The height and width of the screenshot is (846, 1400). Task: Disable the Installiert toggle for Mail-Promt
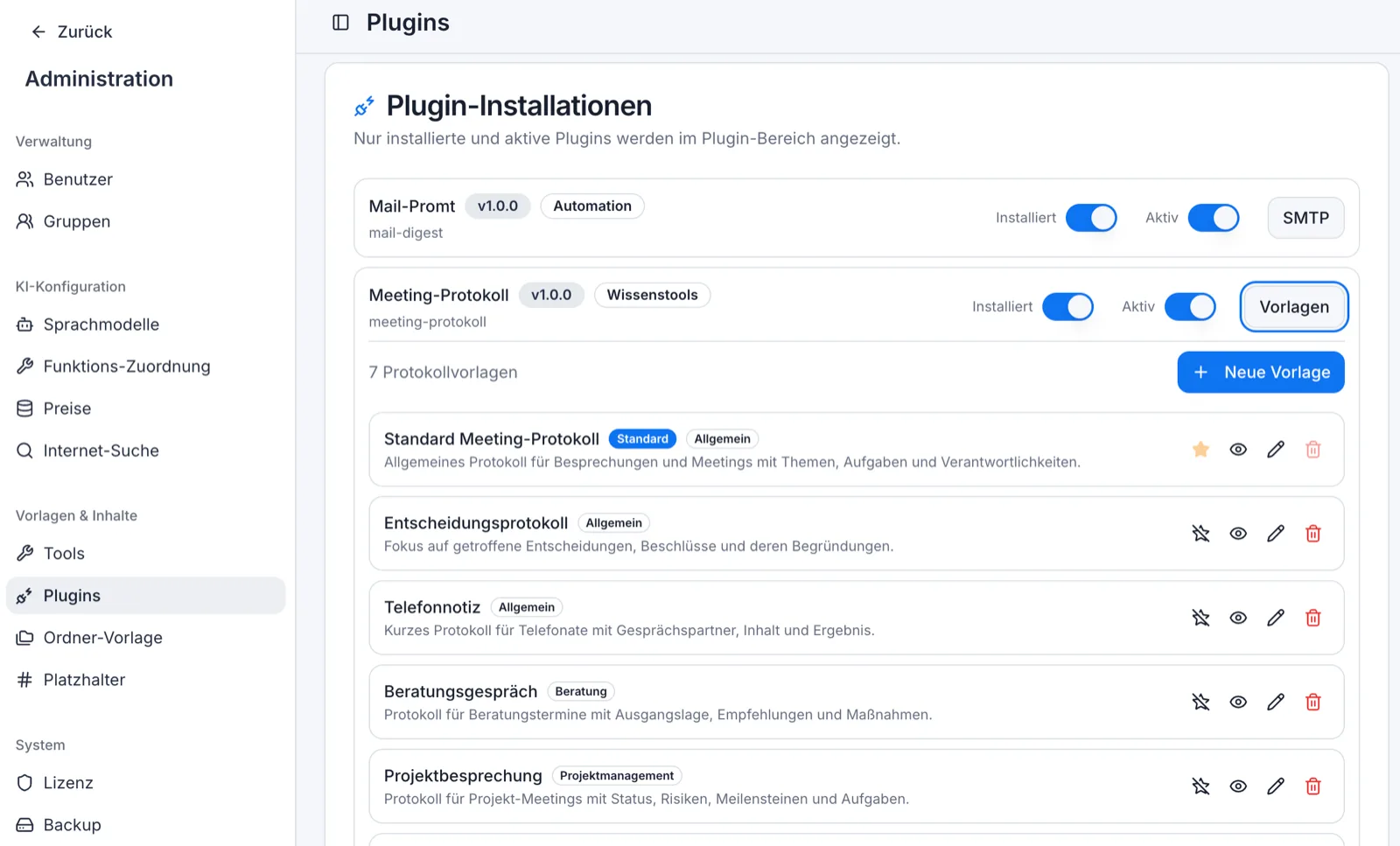coord(1091,218)
